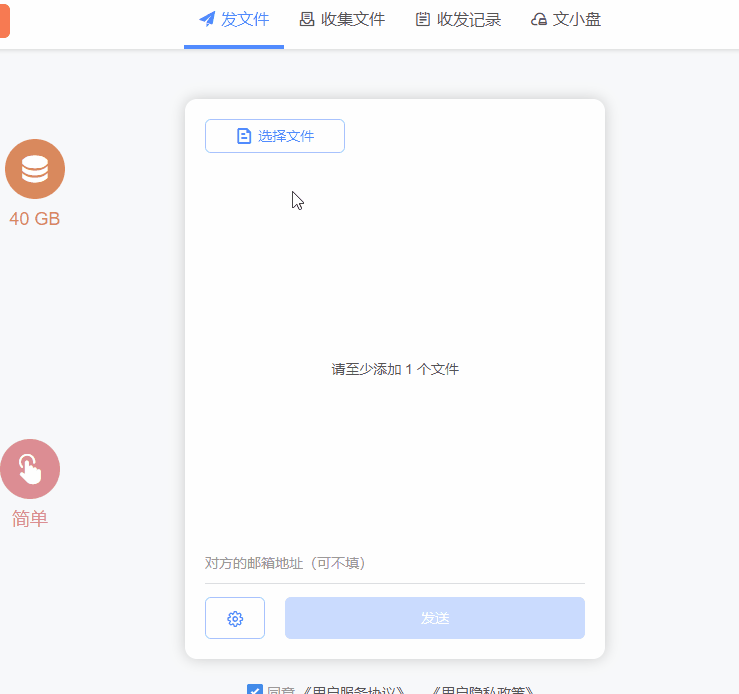Click the cloud icon beside 文小盘

click(x=539, y=19)
